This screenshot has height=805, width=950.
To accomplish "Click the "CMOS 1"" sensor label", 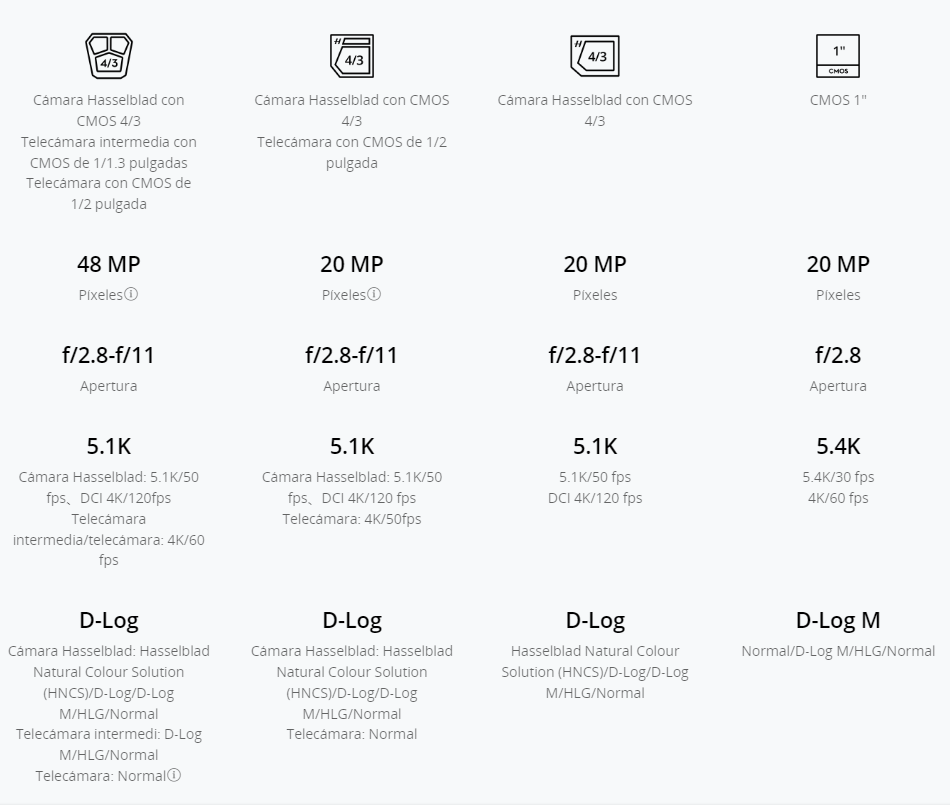I will [x=837, y=100].
